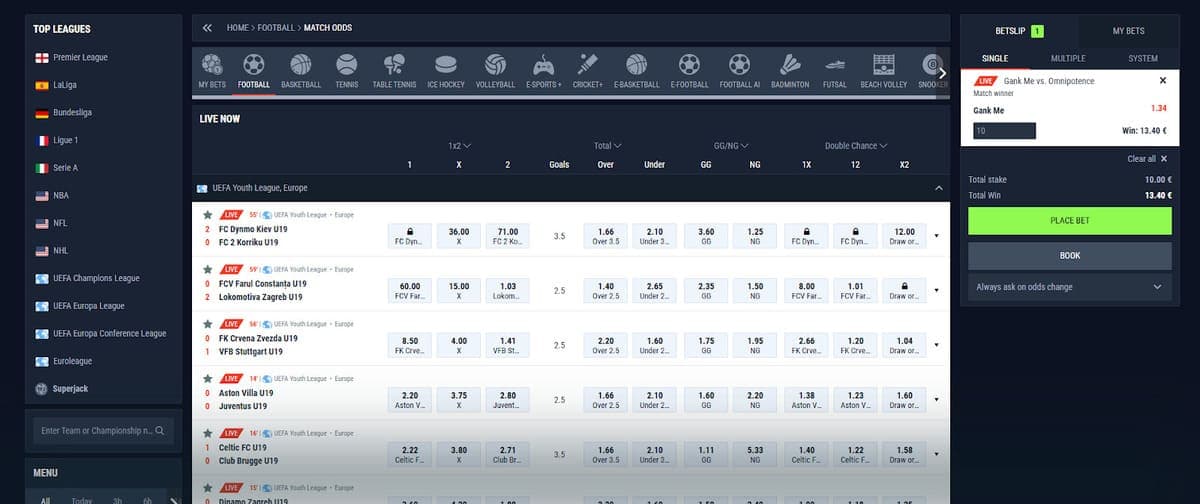Select the Beach Volley sport icon
Image resolution: width=1200 pixels, height=504 pixels.
tap(883, 66)
